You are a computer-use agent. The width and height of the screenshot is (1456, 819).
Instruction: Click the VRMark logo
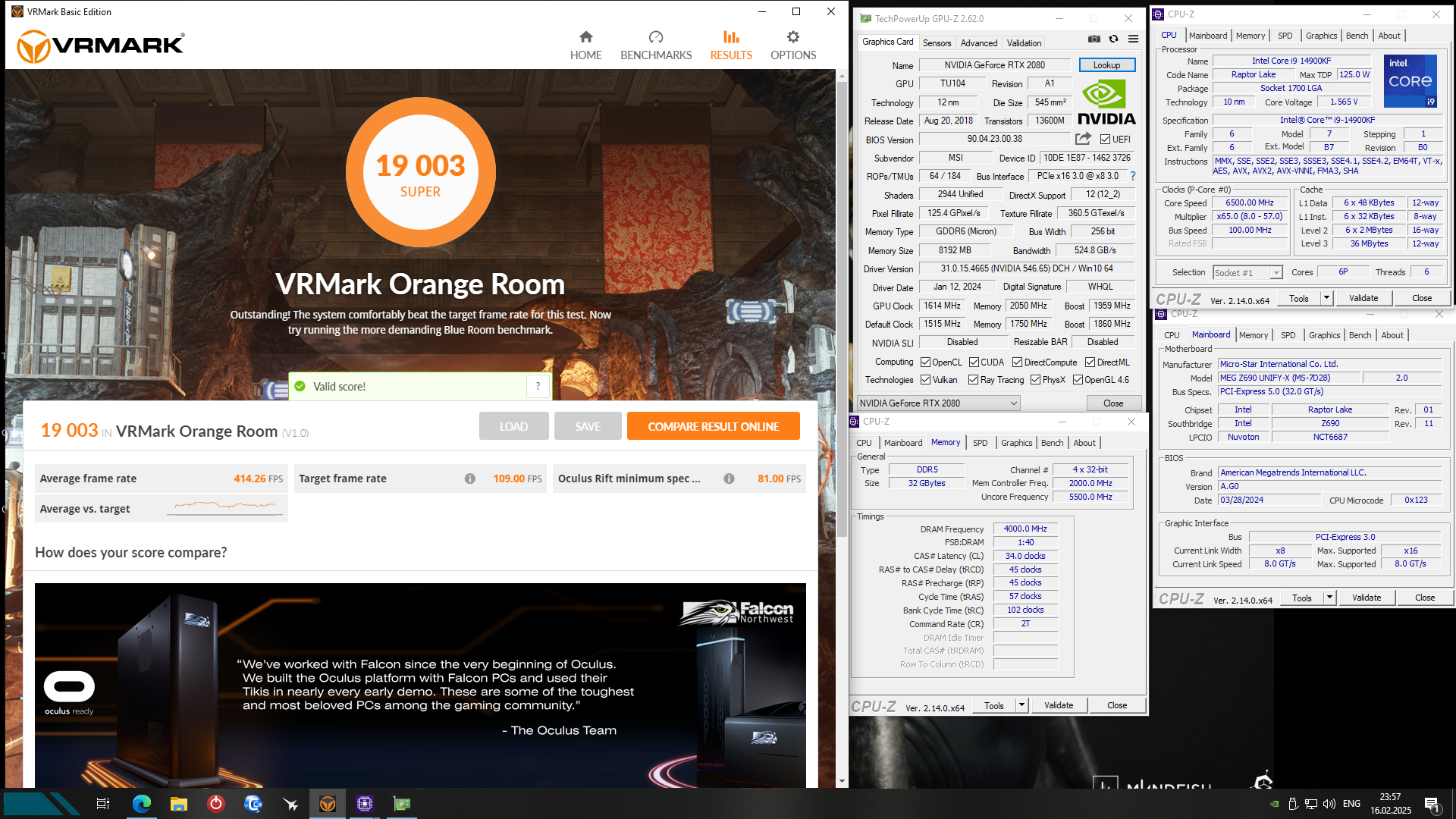tap(101, 45)
